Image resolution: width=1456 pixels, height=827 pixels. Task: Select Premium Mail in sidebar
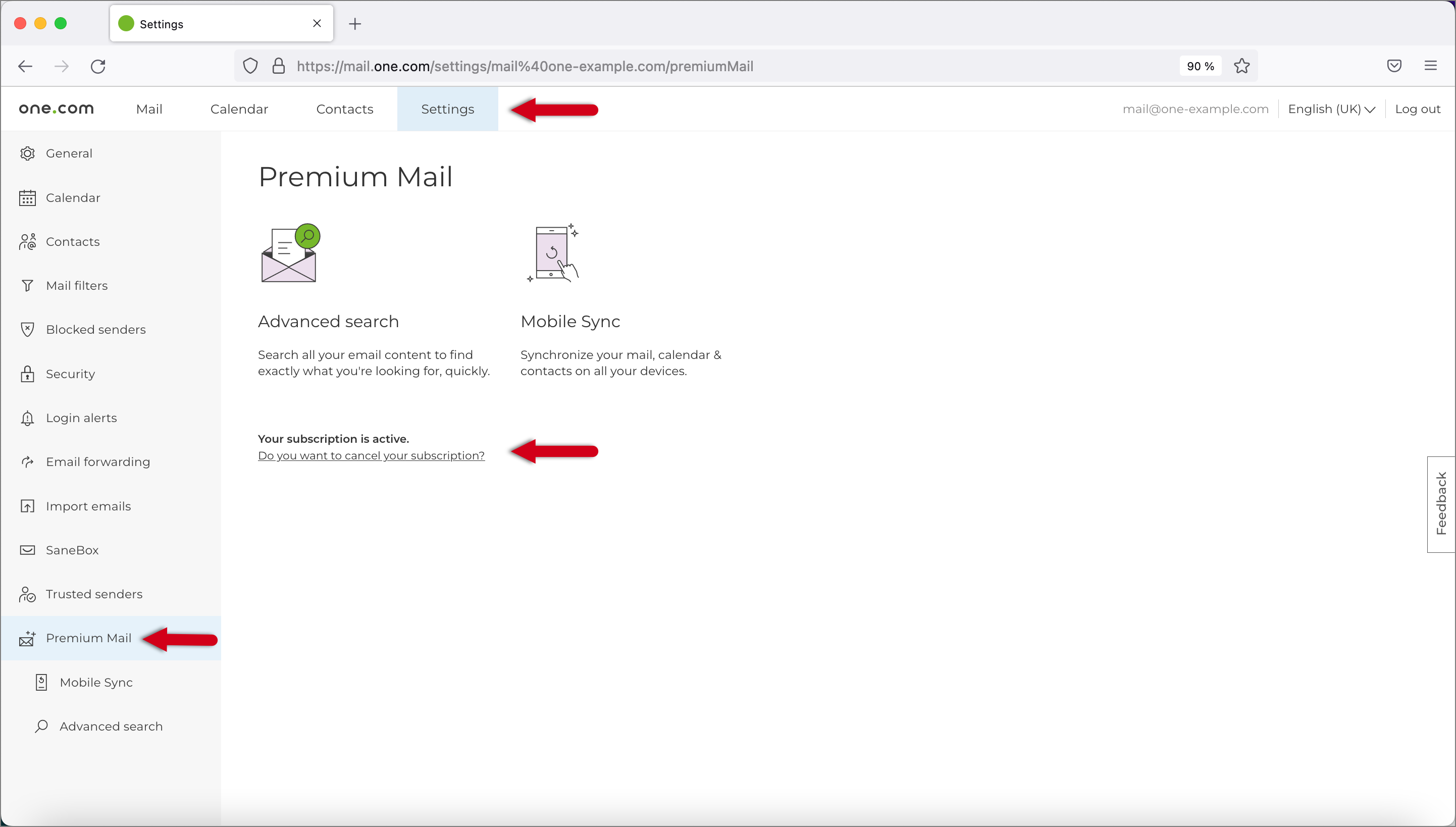tap(111, 638)
